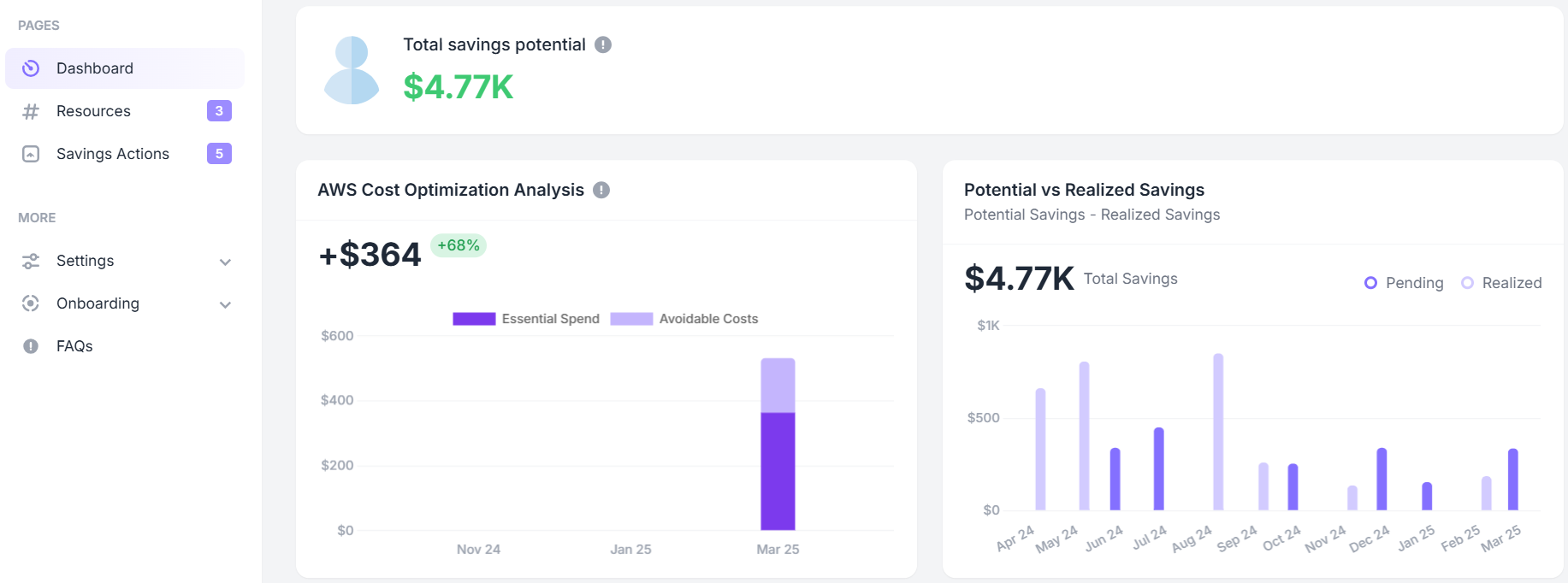Viewport: 1568px width, 583px height.
Task: Click the Resources badge showing 3
Action: tap(219, 111)
